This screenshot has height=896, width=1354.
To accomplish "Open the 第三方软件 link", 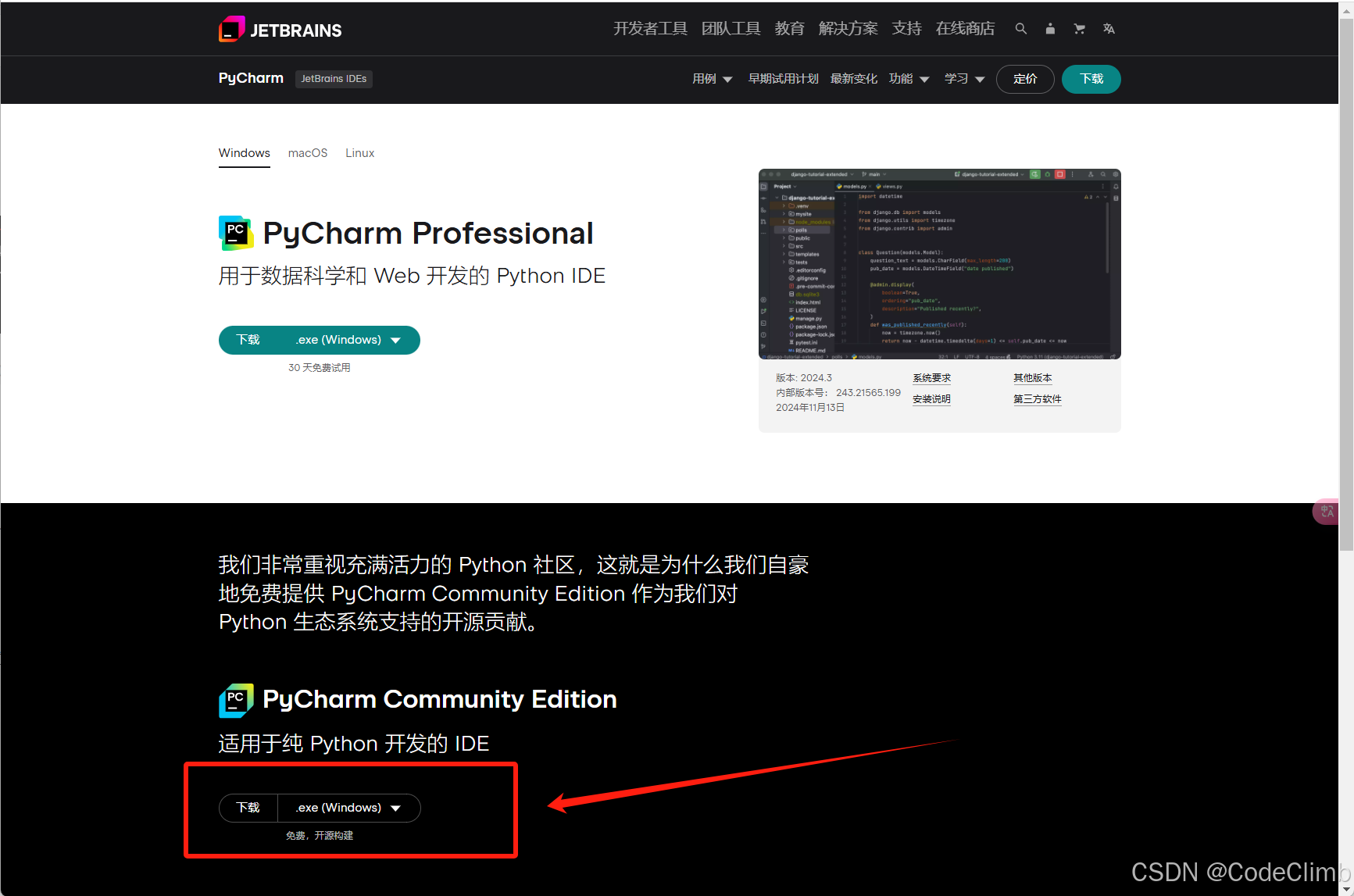I will pos(1038,399).
